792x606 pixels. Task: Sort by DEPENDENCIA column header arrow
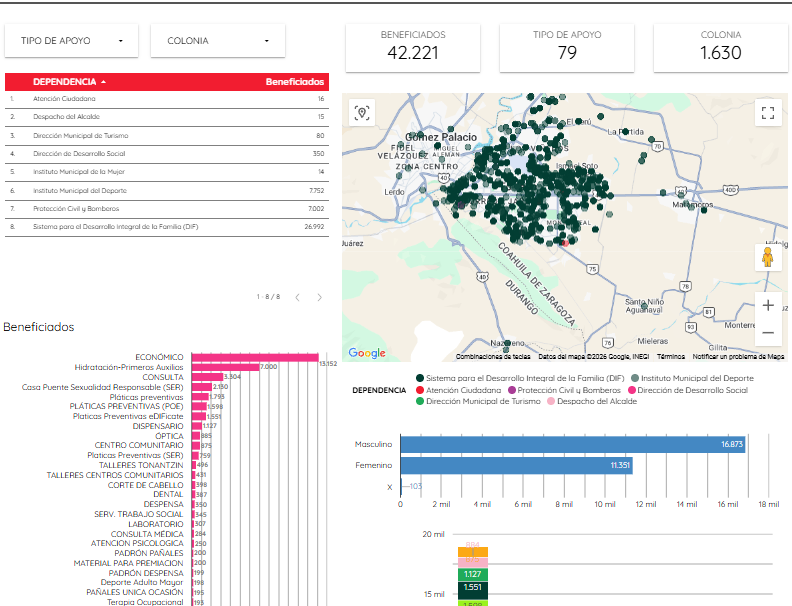click(x=104, y=82)
